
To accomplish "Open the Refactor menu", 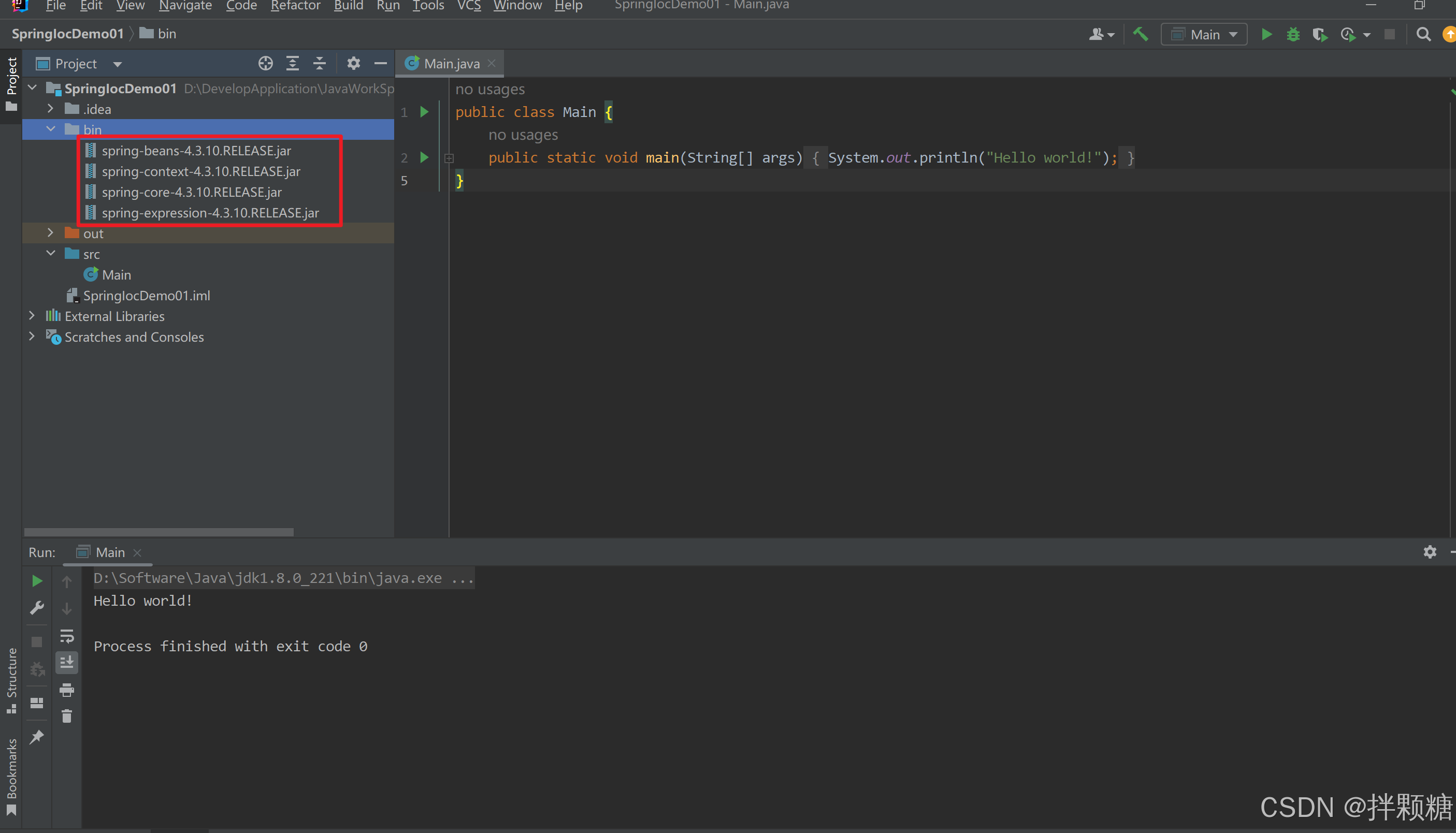I will pyautogui.click(x=295, y=6).
